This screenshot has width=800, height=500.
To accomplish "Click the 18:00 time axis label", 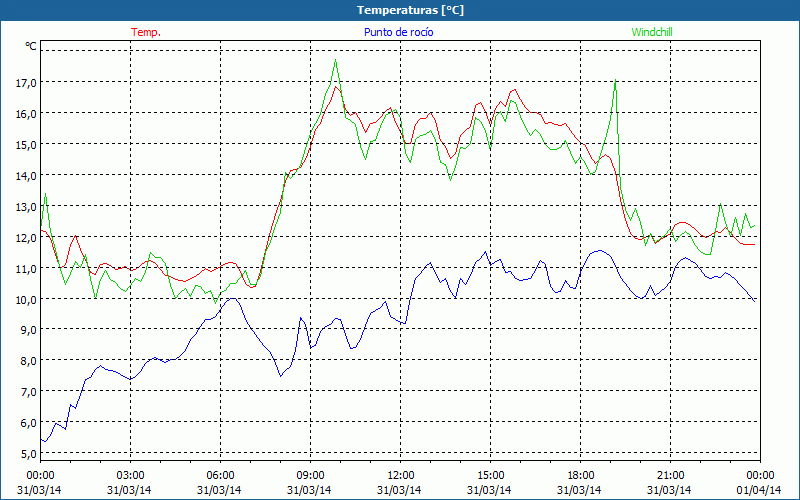I will tap(580, 476).
